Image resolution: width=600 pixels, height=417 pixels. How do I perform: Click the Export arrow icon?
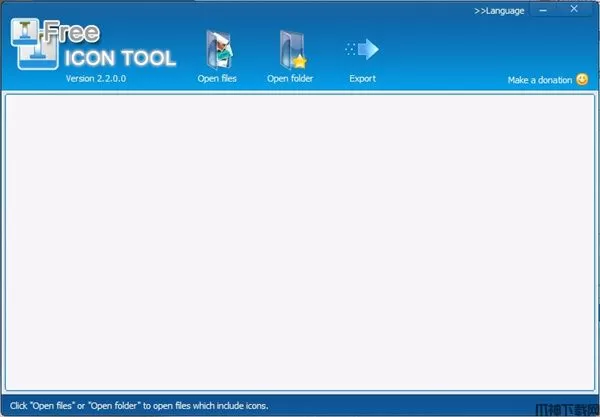362,49
